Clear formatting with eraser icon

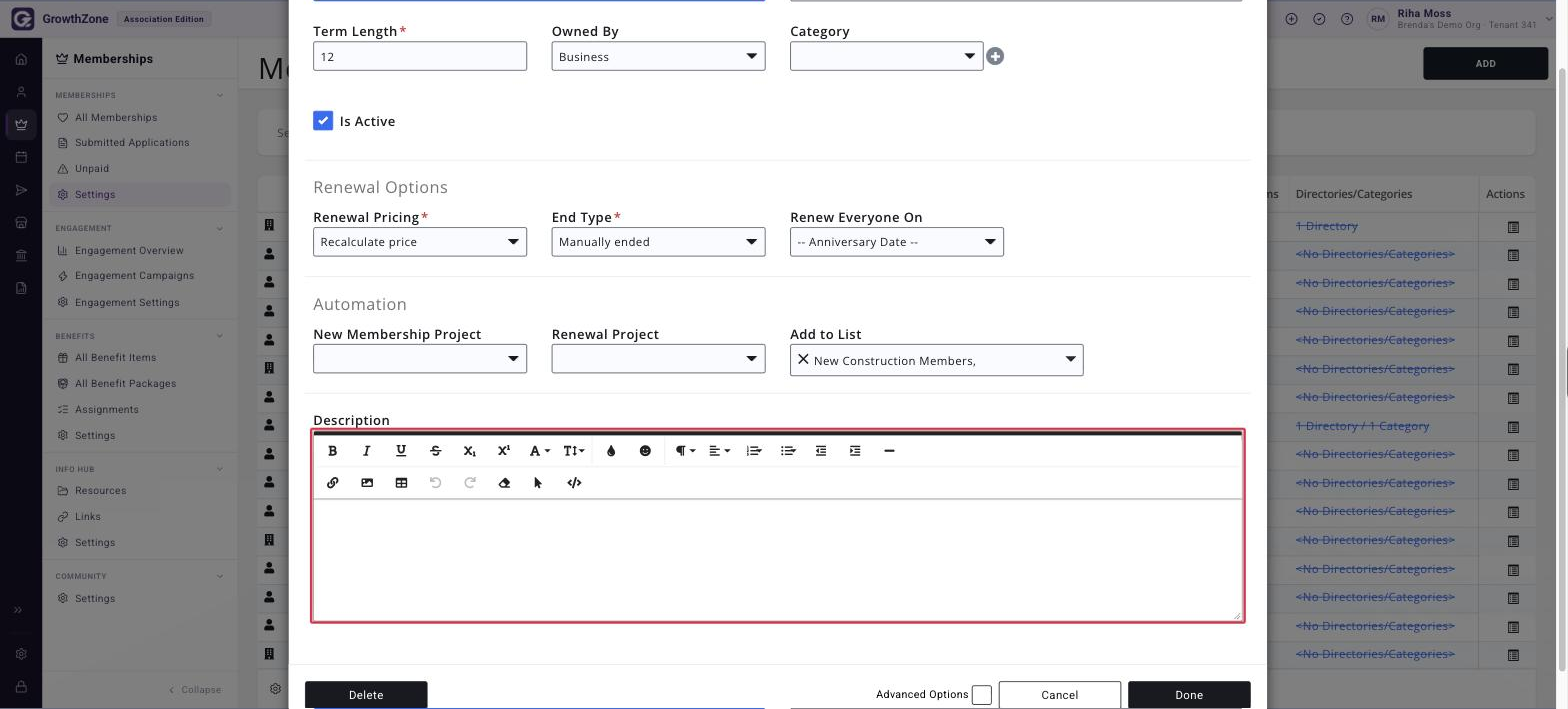(504, 483)
